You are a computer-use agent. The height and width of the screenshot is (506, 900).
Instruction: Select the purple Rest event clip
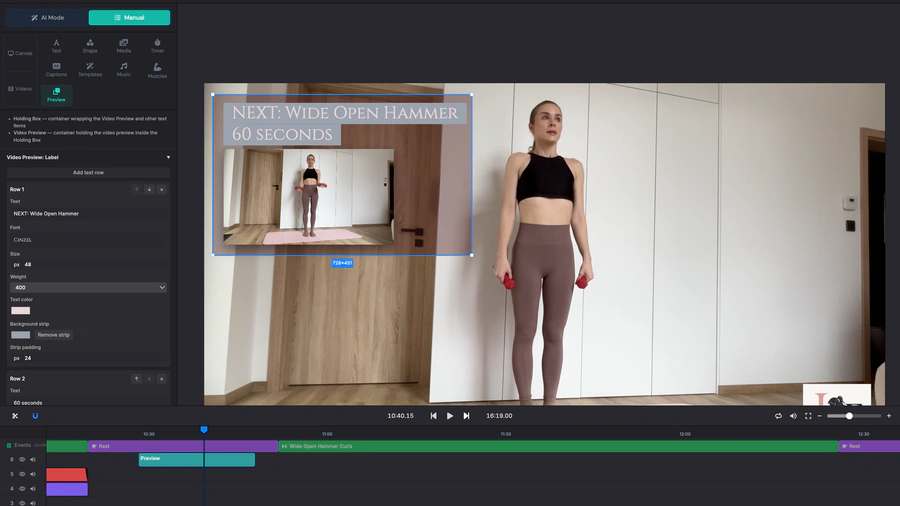pos(183,446)
